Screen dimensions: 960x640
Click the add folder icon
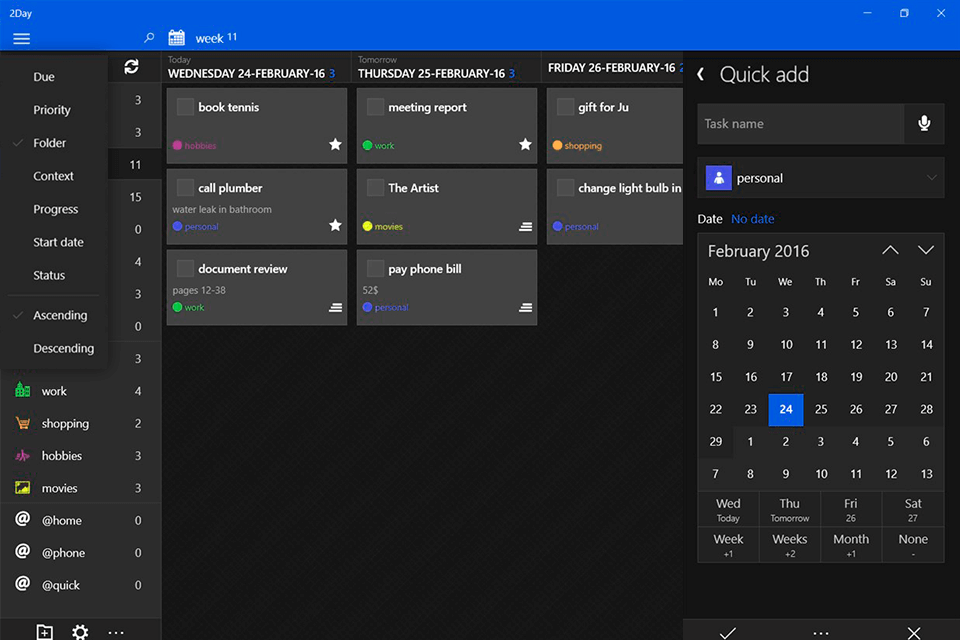[45, 631]
